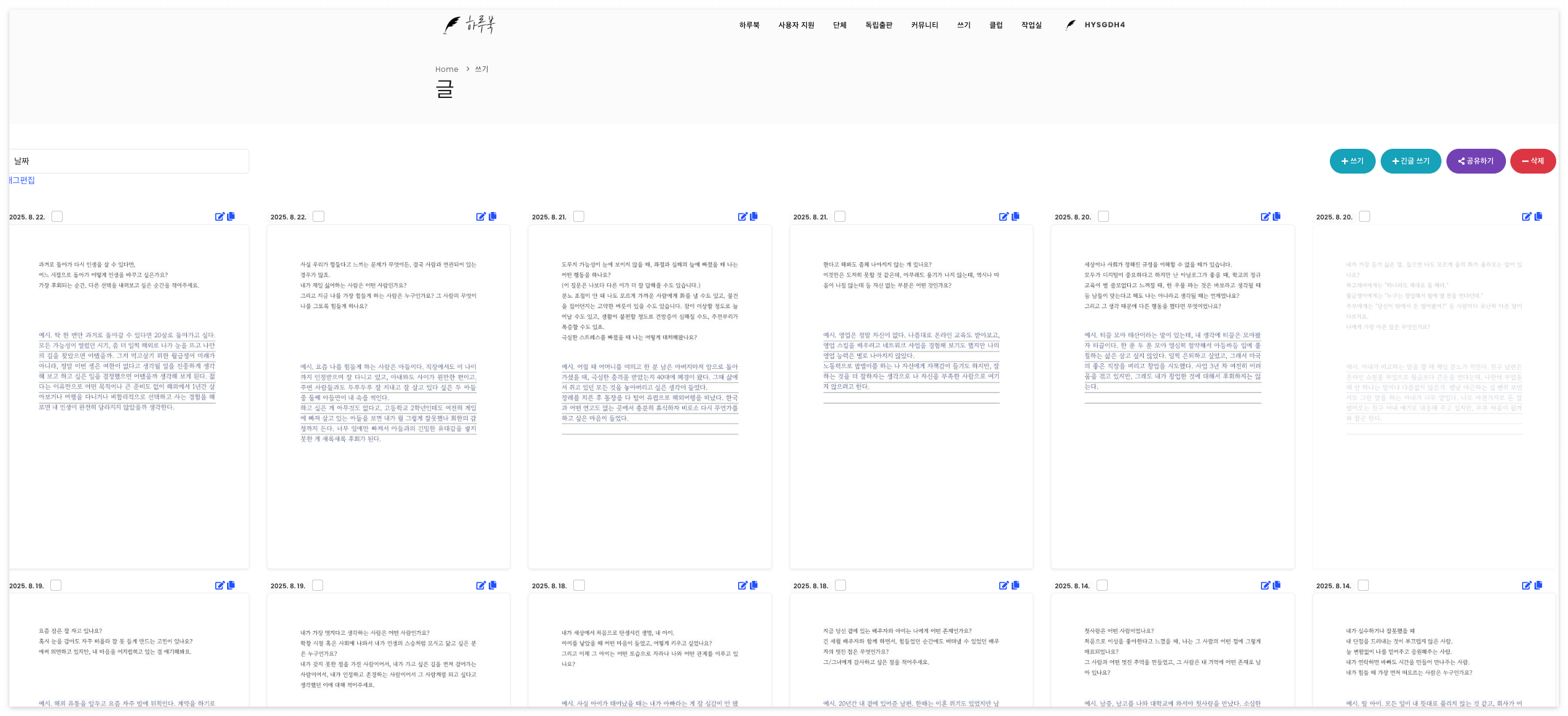The image size is (1568, 716).
Task: Check the first 2025. 8. 22. entry checkbox
Action: 57,216
